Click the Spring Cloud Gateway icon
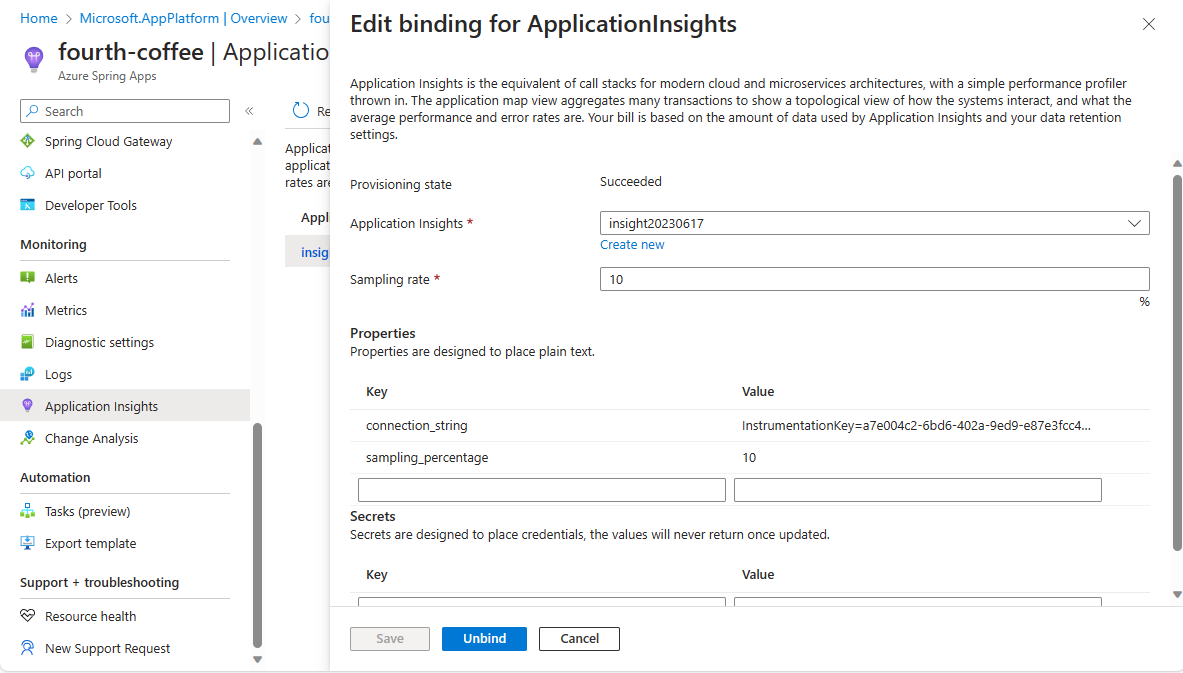The height and width of the screenshot is (673, 1183). 28,141
